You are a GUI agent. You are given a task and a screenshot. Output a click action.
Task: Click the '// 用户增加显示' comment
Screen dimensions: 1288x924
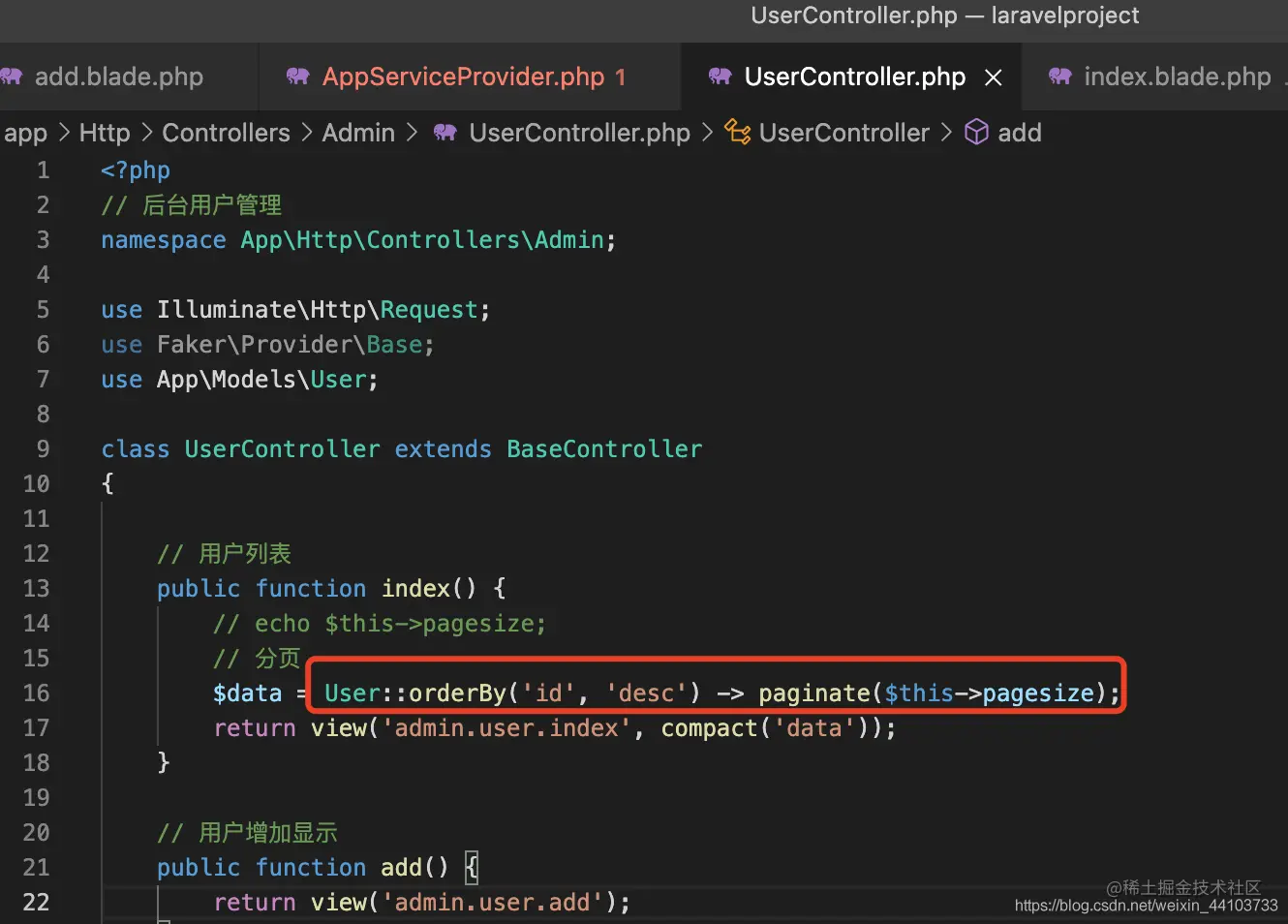pyautogui.click(x=247, y=833)
